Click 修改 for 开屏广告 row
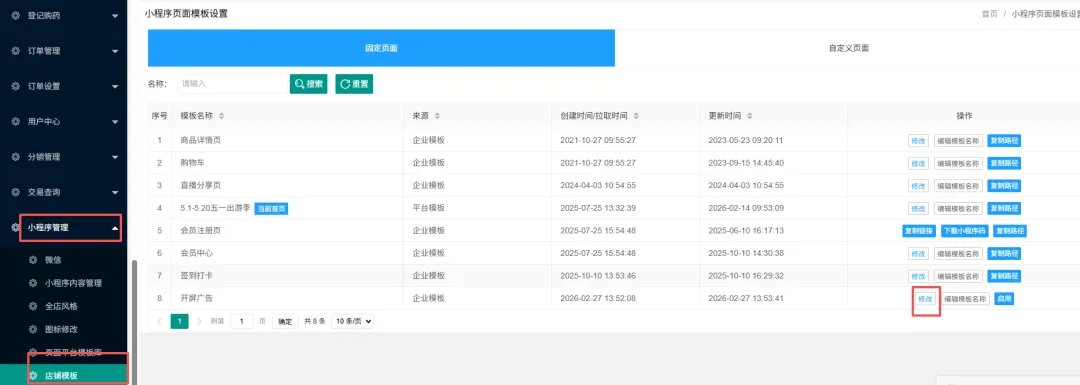The width and height of the screenshot is (1080, 385). click(x=924, y=299)
